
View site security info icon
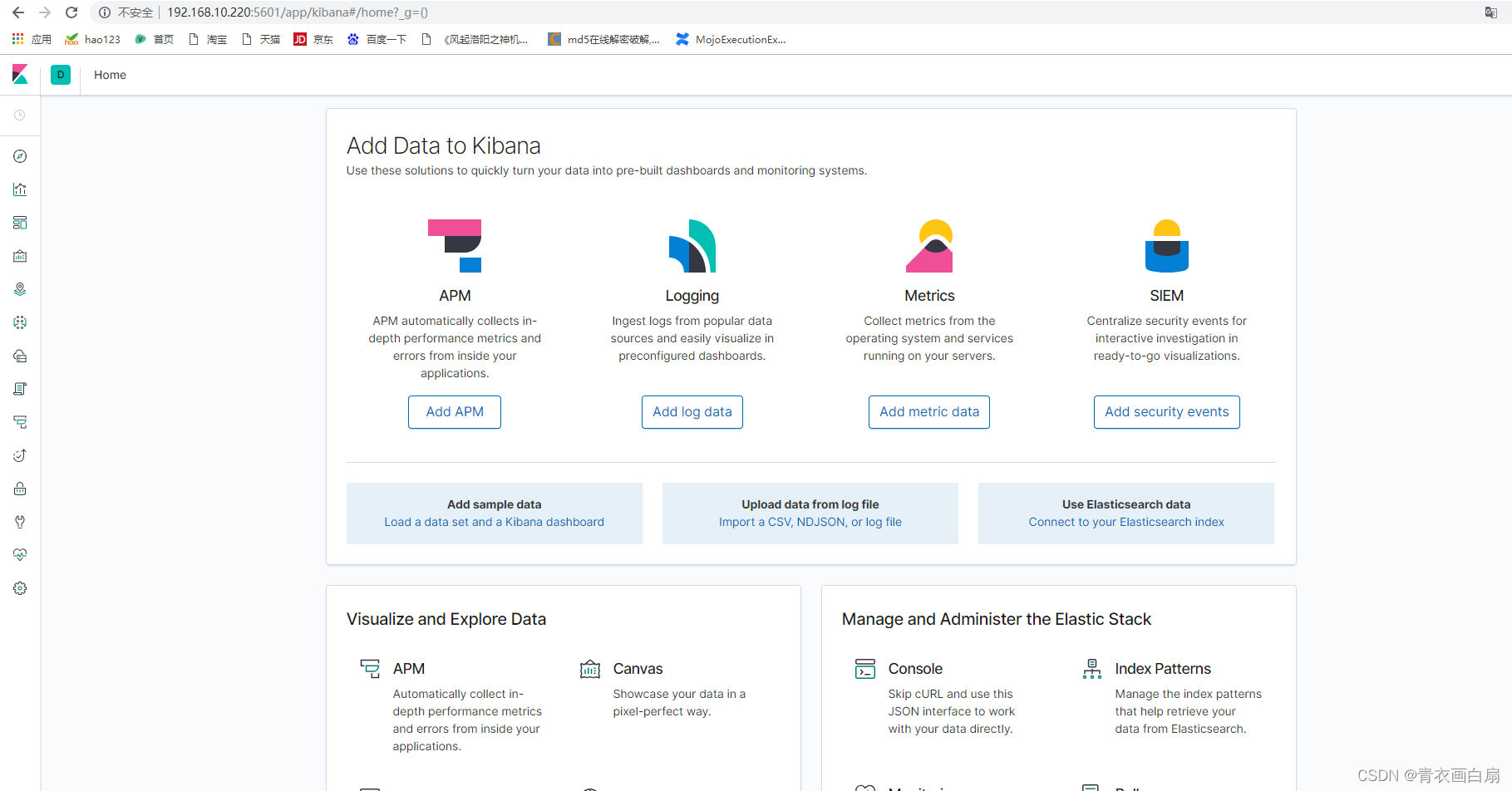pos(105,12)
